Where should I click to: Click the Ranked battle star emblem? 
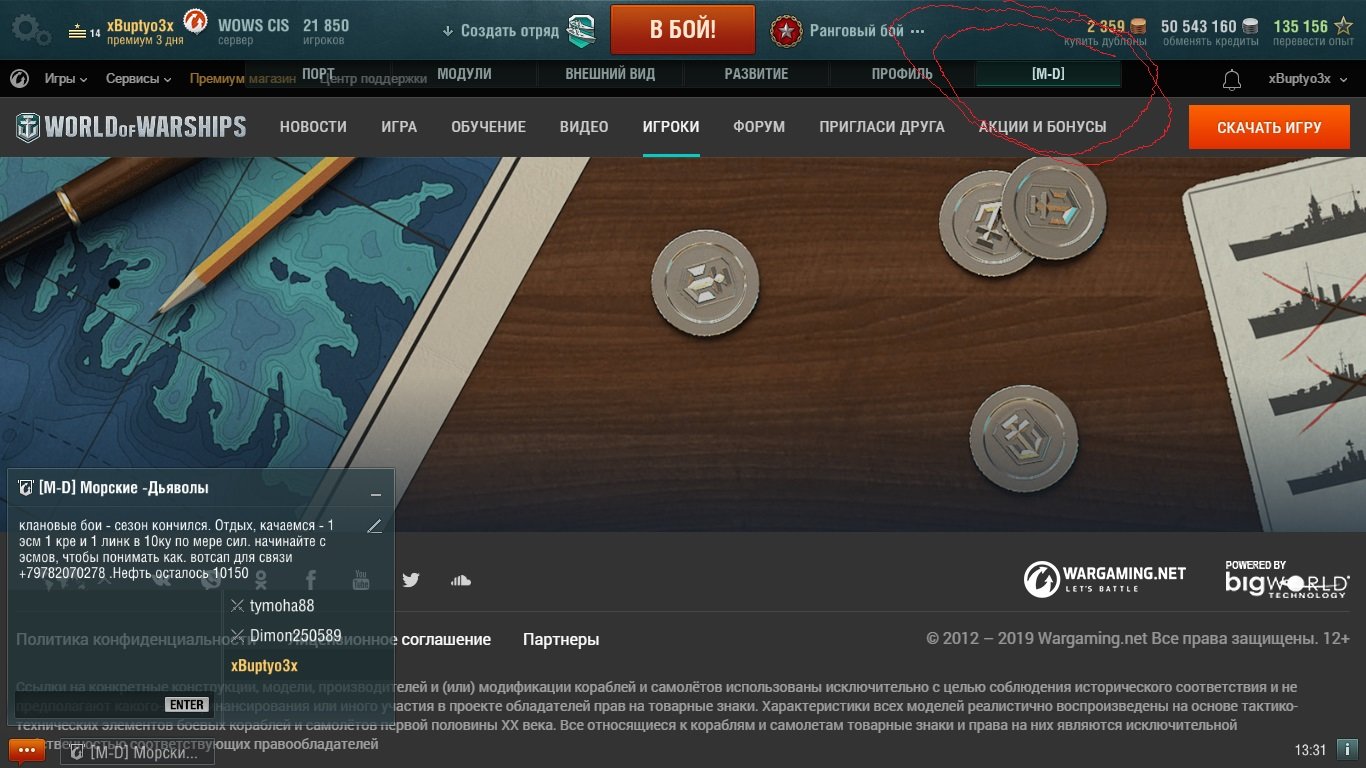(786, 31)
